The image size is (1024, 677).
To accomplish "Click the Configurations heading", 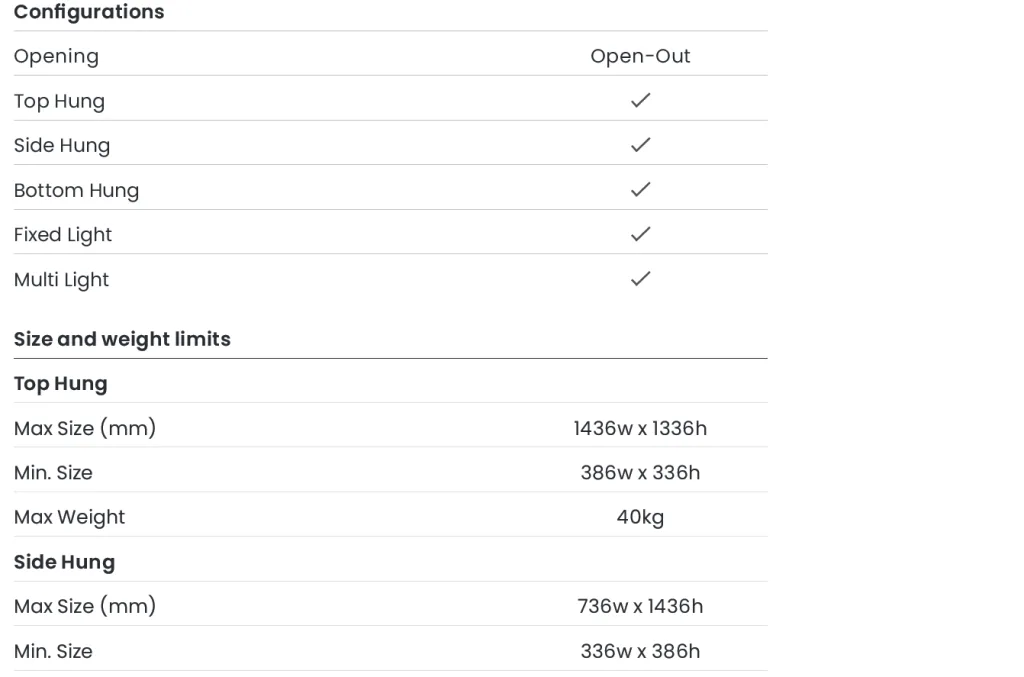I will pos(89,12).
